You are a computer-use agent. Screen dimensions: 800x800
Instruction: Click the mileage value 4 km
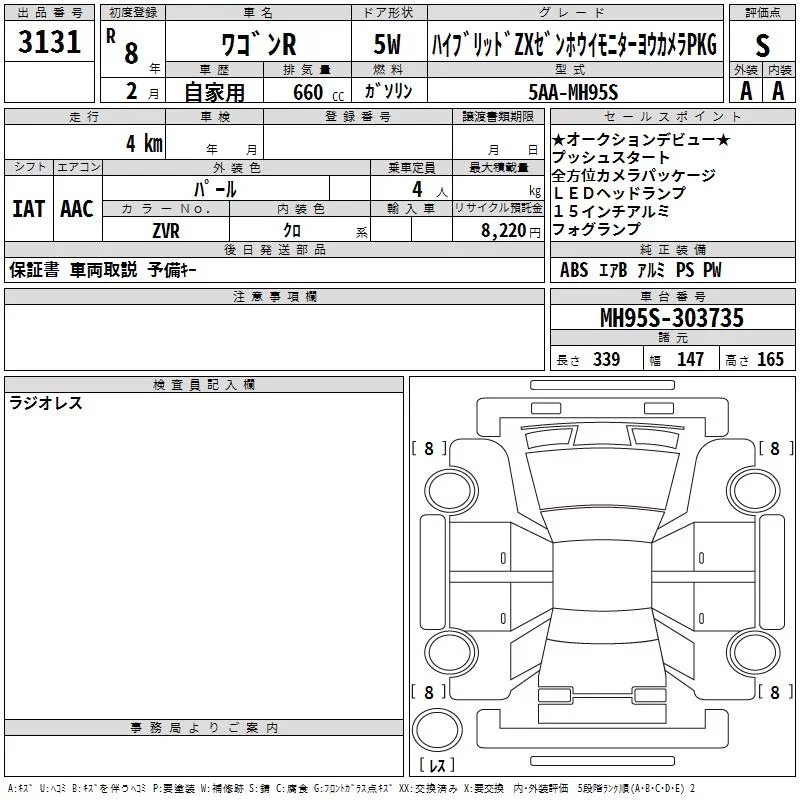tap(143, 143)
